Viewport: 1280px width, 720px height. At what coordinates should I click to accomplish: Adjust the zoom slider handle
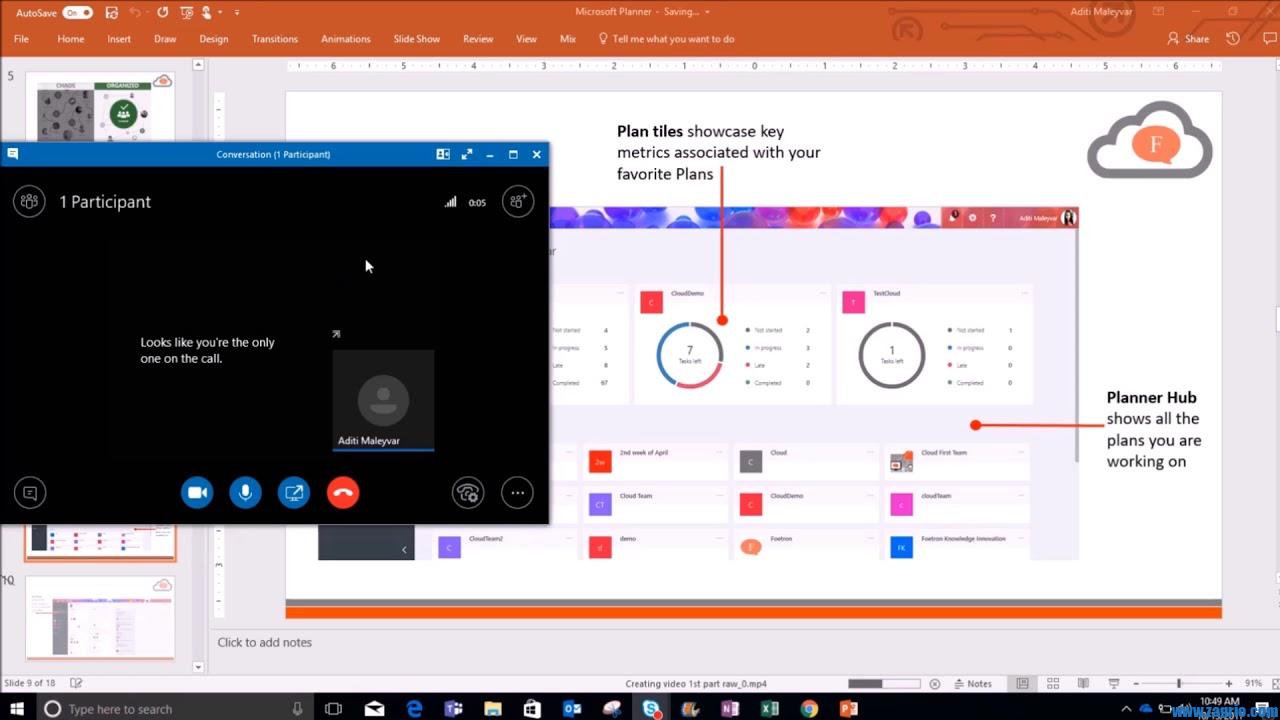1179,684
